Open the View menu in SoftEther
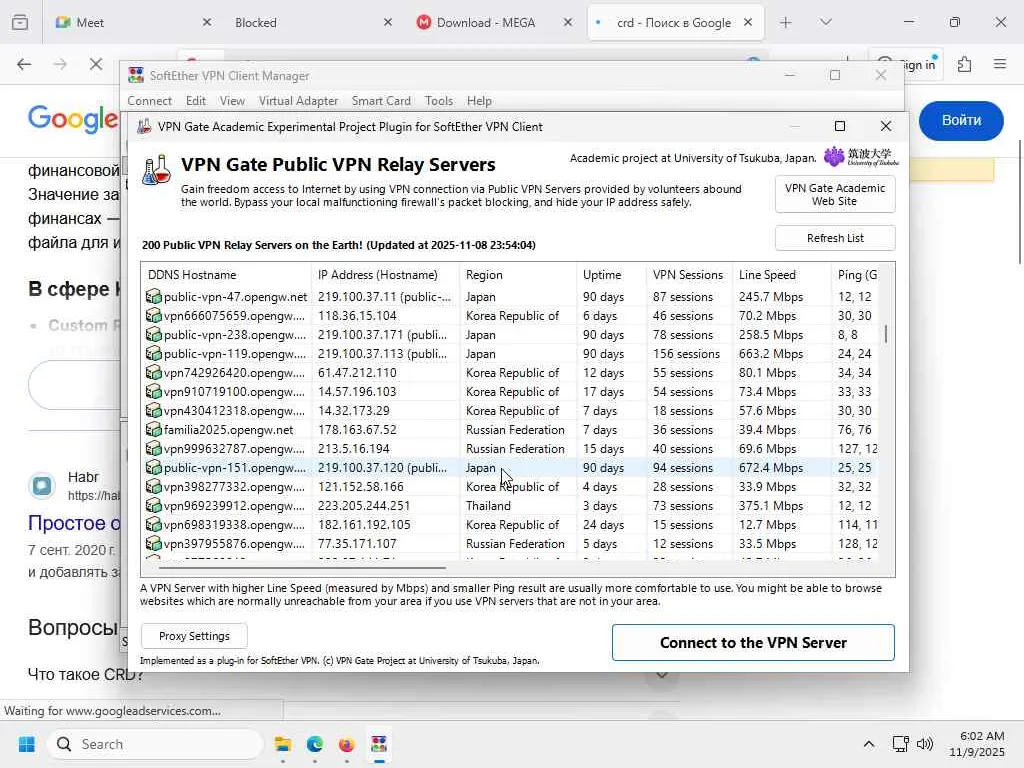This screenshot has width=1024, height=768. click(x=232, y=101)
